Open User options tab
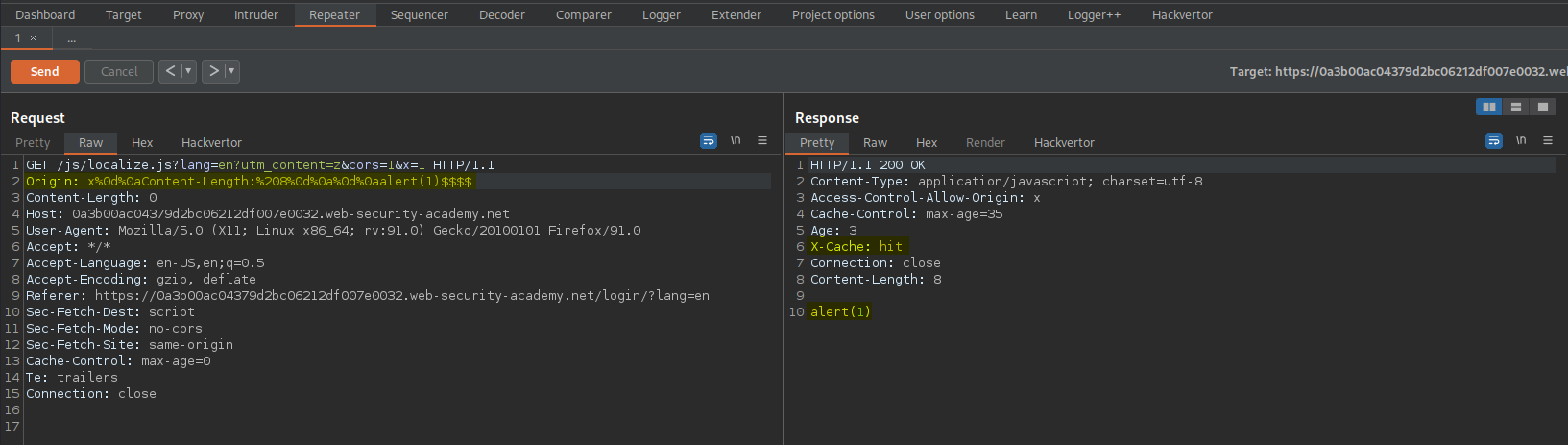 (x=940, y=14)
